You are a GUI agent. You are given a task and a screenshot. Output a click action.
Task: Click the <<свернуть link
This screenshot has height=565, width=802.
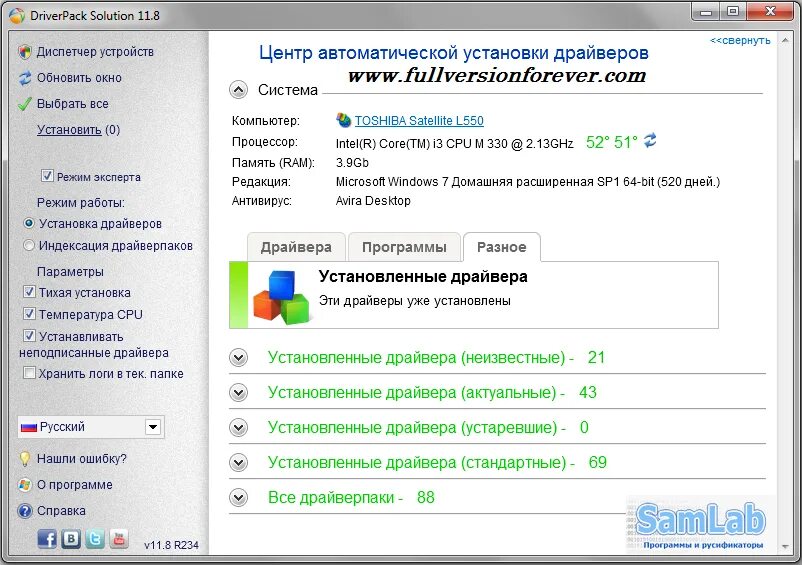point(740,40)
